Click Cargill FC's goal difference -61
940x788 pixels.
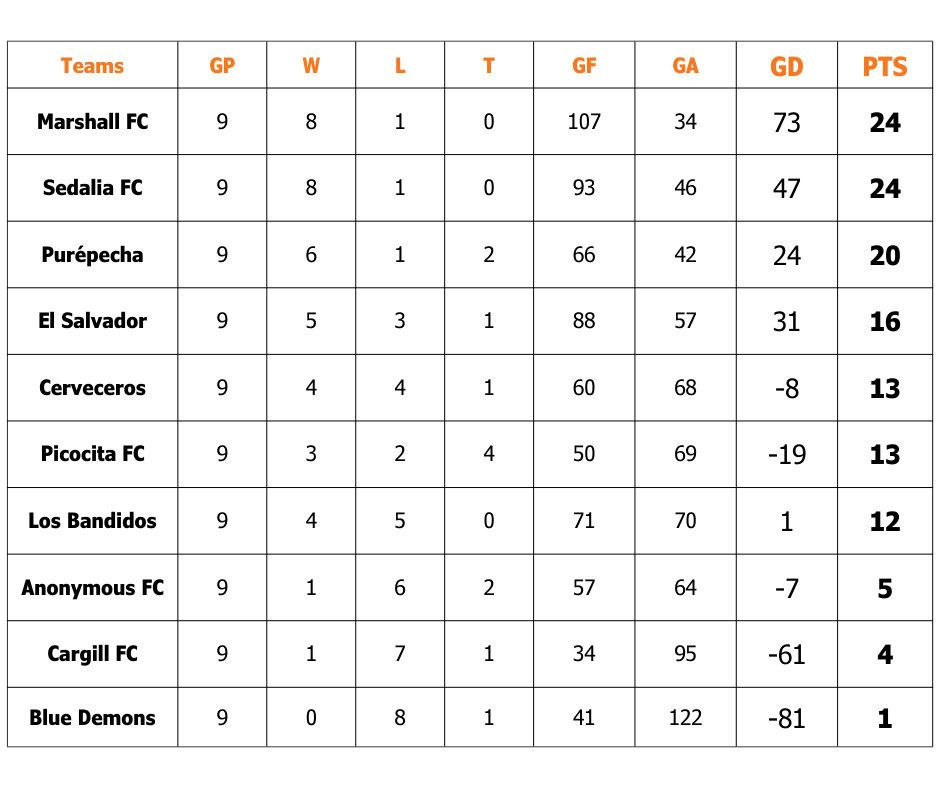pos(787,655)
